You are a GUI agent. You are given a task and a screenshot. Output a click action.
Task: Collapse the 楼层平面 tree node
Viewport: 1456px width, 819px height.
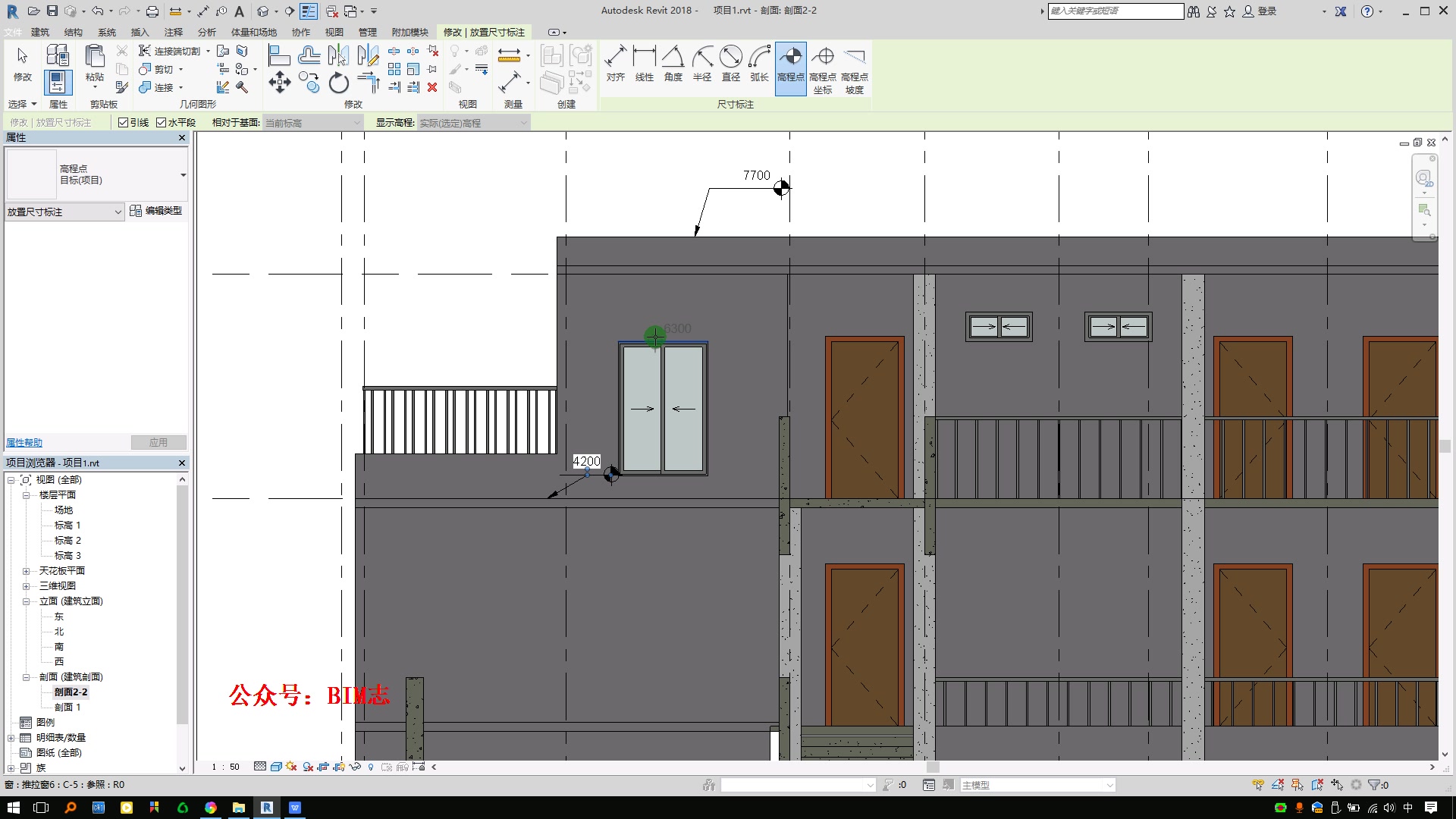26,495
